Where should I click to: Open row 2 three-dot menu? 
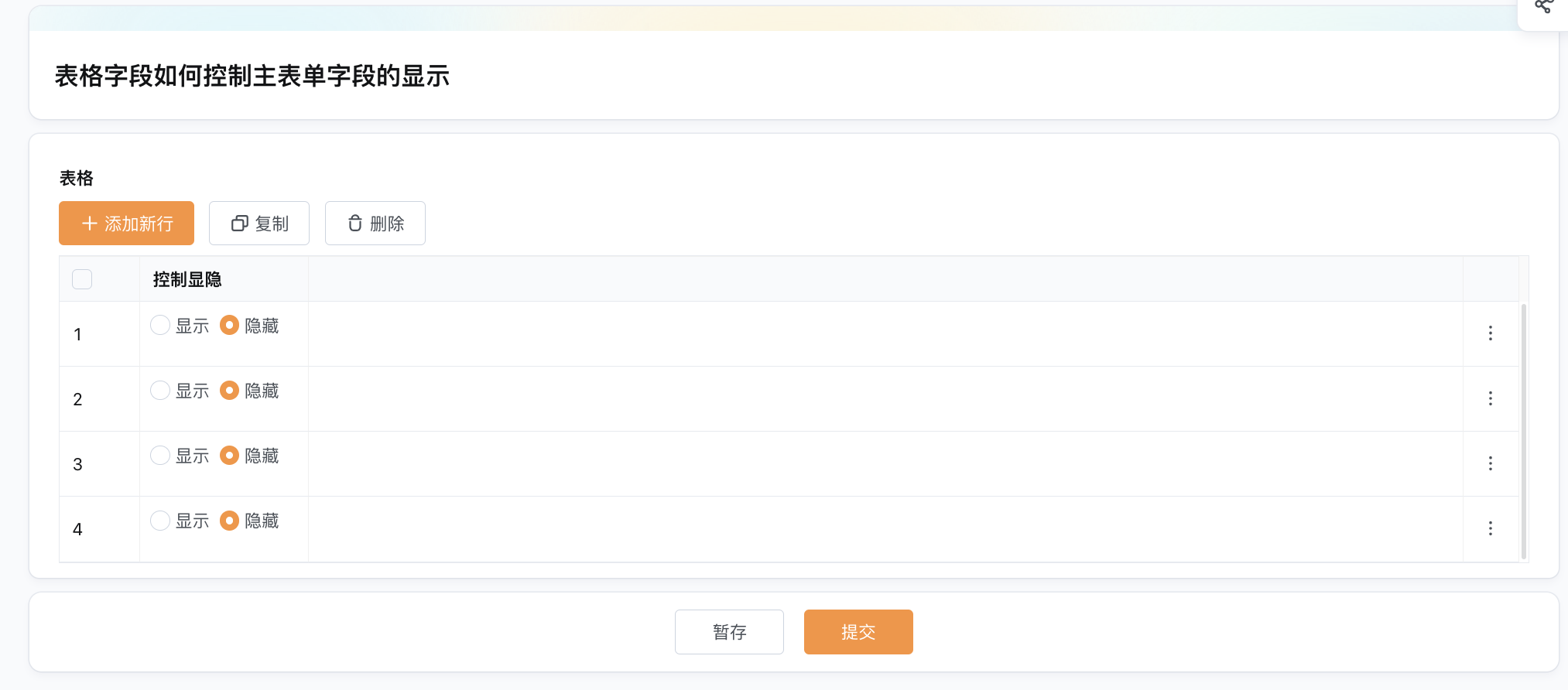[x=1491, y=398]
